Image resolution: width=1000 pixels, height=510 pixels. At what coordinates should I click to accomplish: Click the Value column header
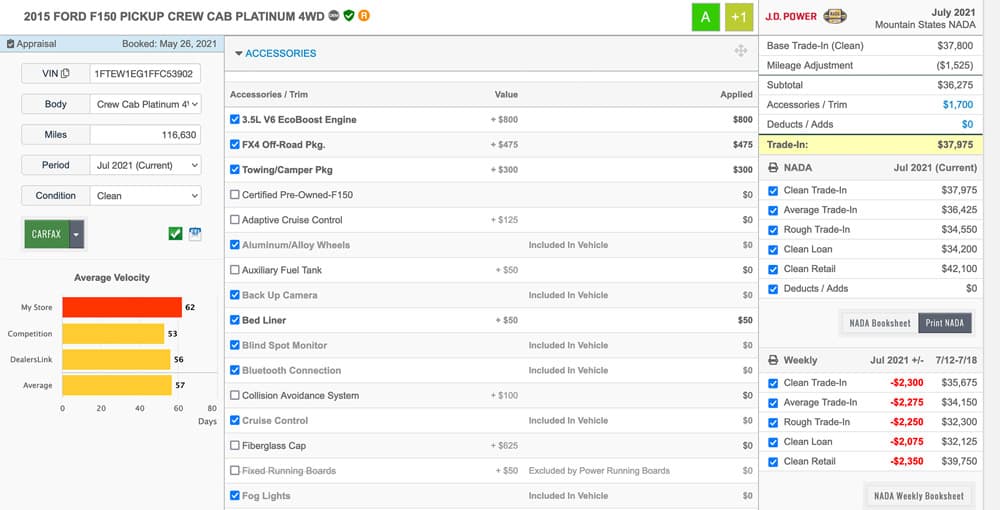click(x=506, y=94)
